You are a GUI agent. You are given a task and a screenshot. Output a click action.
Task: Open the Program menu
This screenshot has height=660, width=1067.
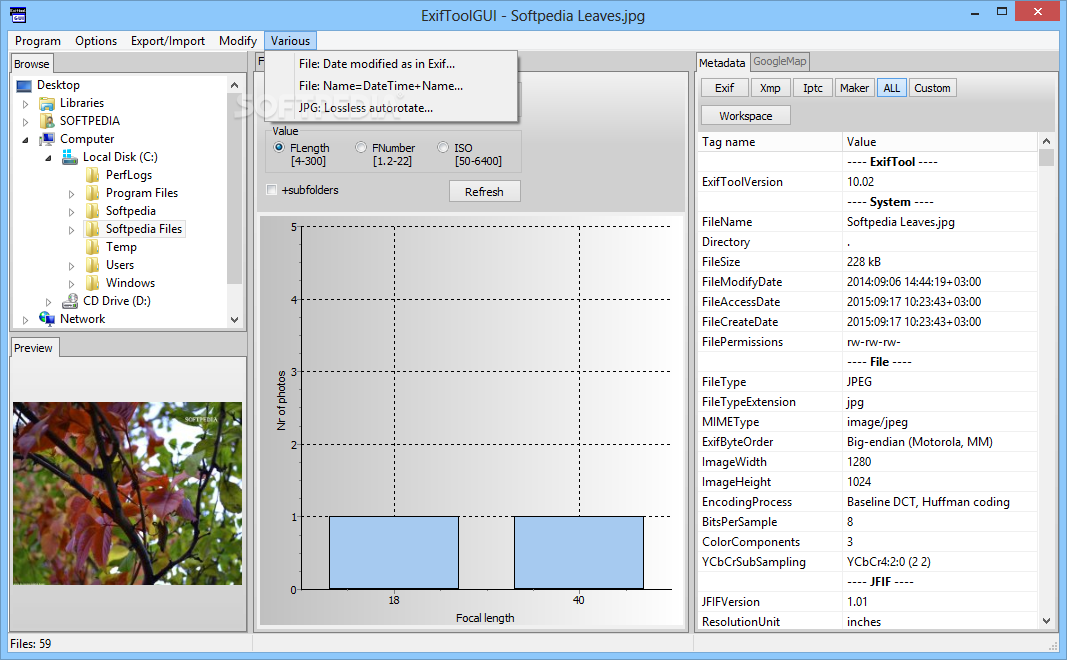pyautogui.click(x=38, y=41)
